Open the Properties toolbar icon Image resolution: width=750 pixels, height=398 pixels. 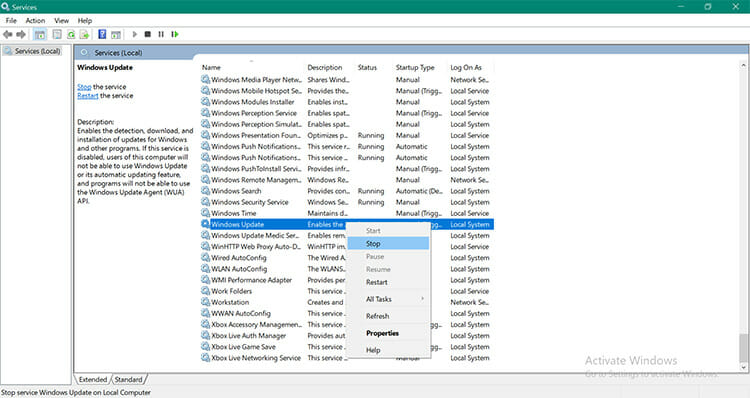pos(57,34)
